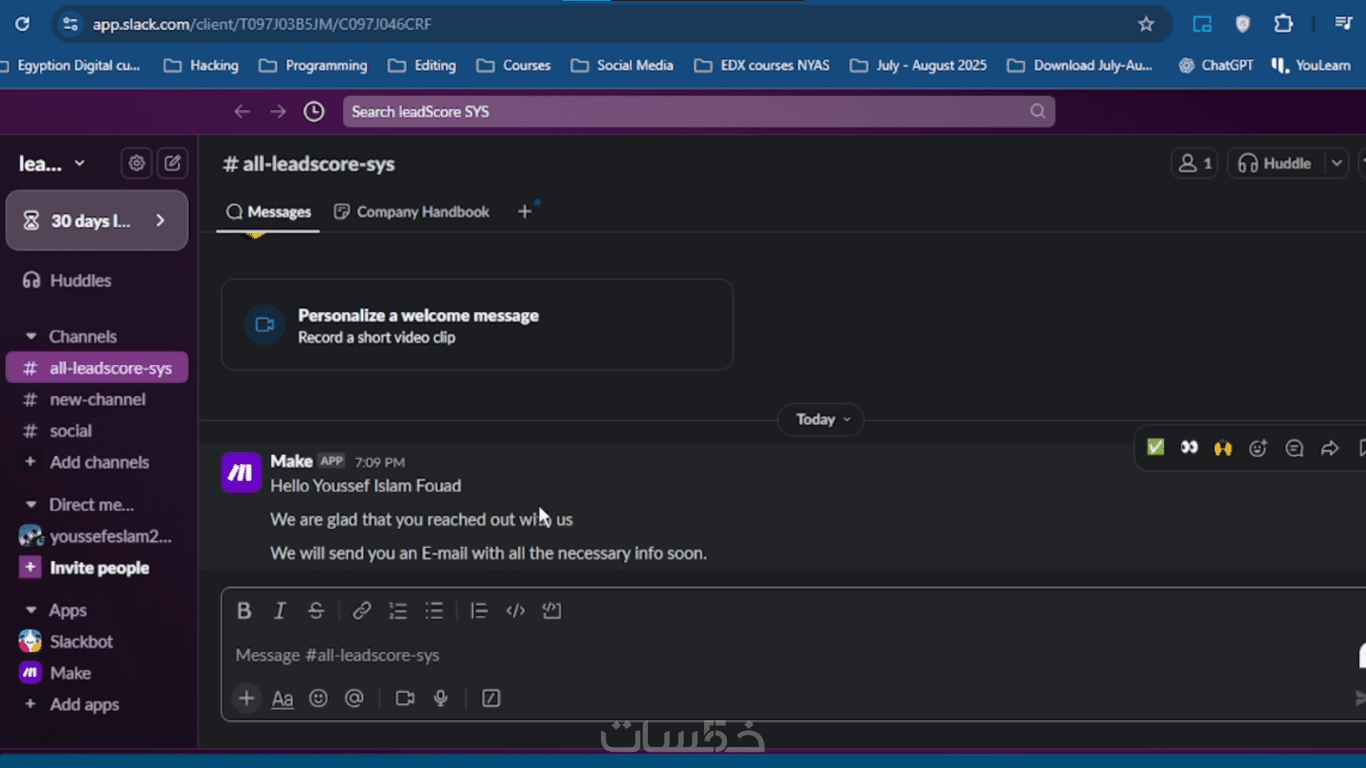Screen dimensions: 1366x768
Task: Click Invite people
Action: (97, 568)
